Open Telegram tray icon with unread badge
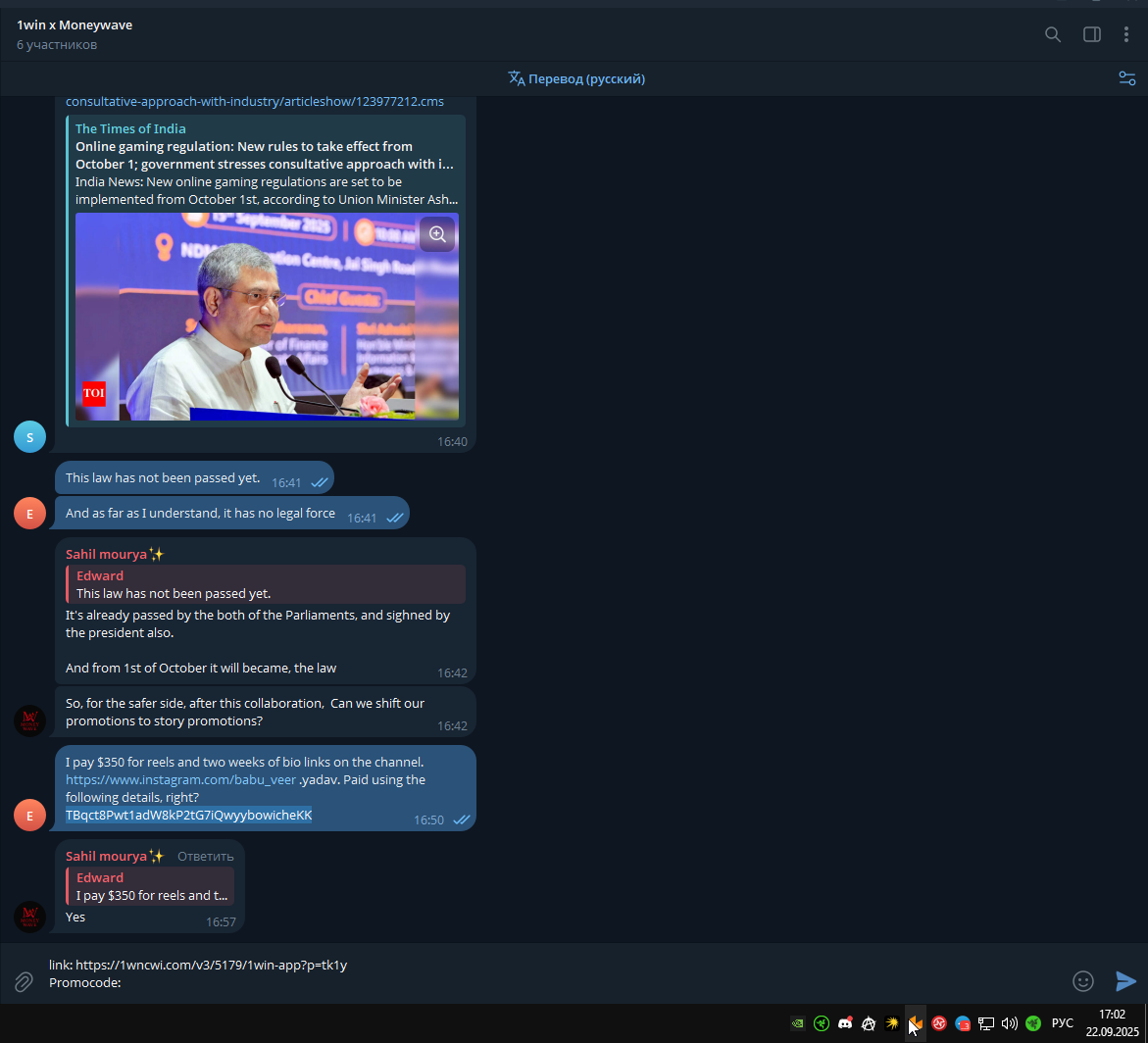 tap(962, 1023)
